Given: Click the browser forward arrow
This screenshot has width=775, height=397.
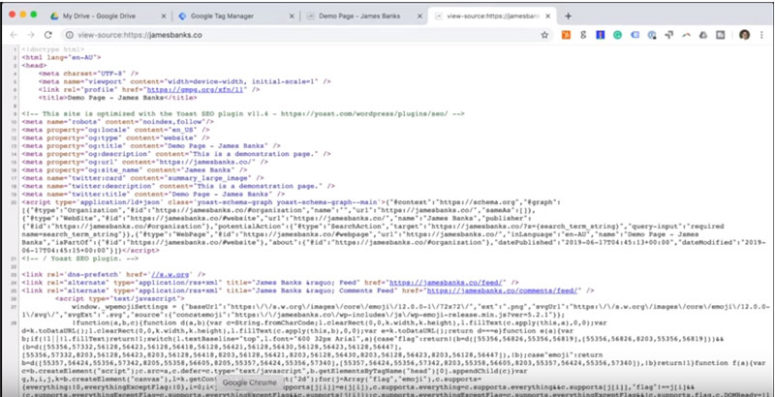Looking at the screenshot, I should (x=31, y=35).
